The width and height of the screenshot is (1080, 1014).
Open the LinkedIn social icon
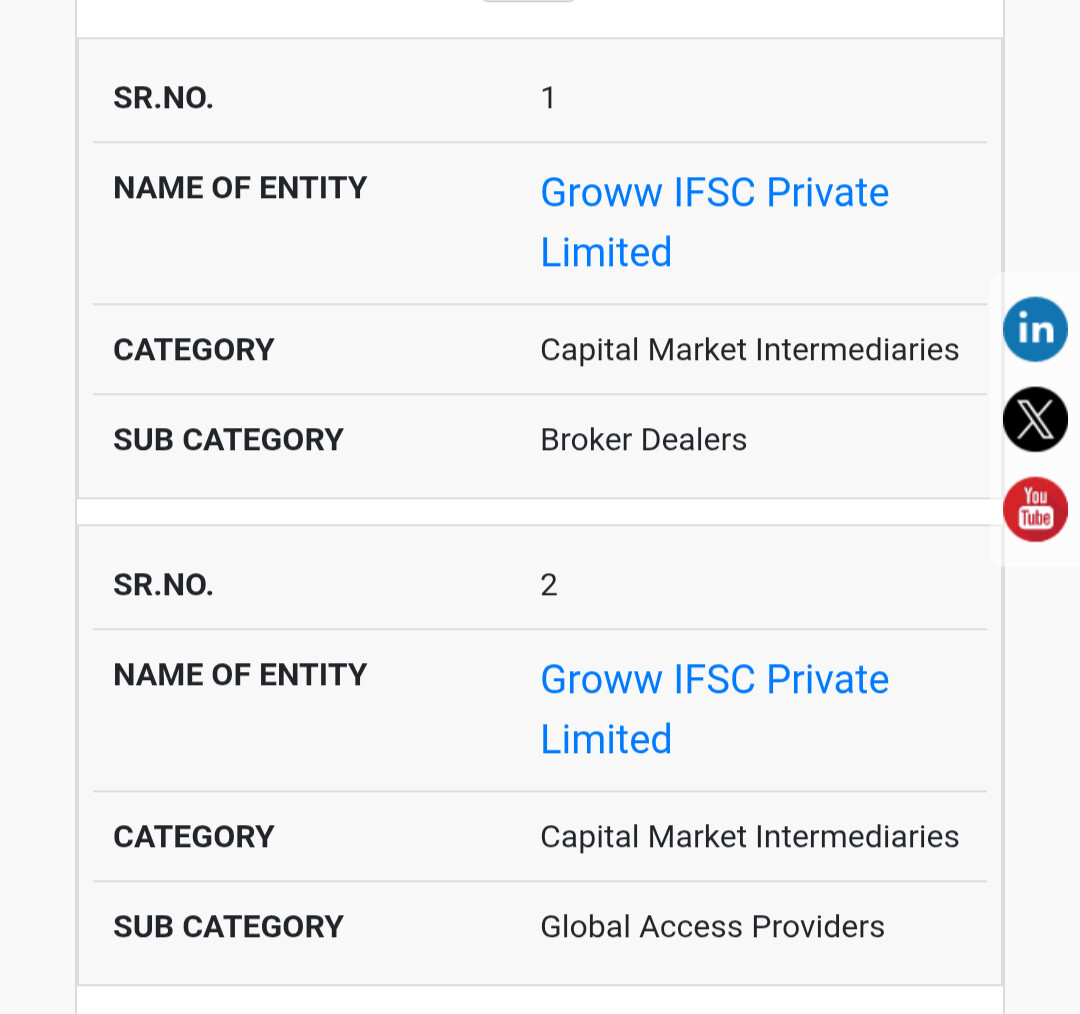[1035, 329]
